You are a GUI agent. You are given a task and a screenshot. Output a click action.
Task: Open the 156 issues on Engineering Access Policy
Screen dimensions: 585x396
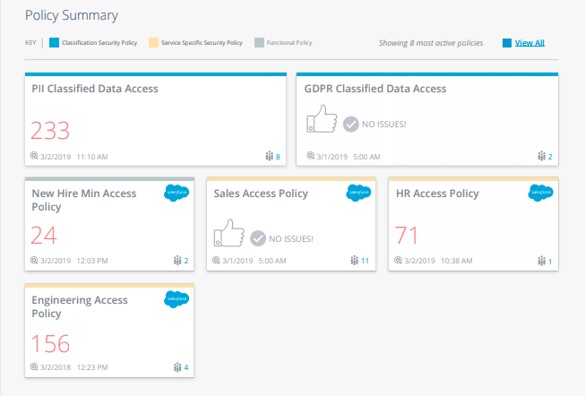point(50,343)
